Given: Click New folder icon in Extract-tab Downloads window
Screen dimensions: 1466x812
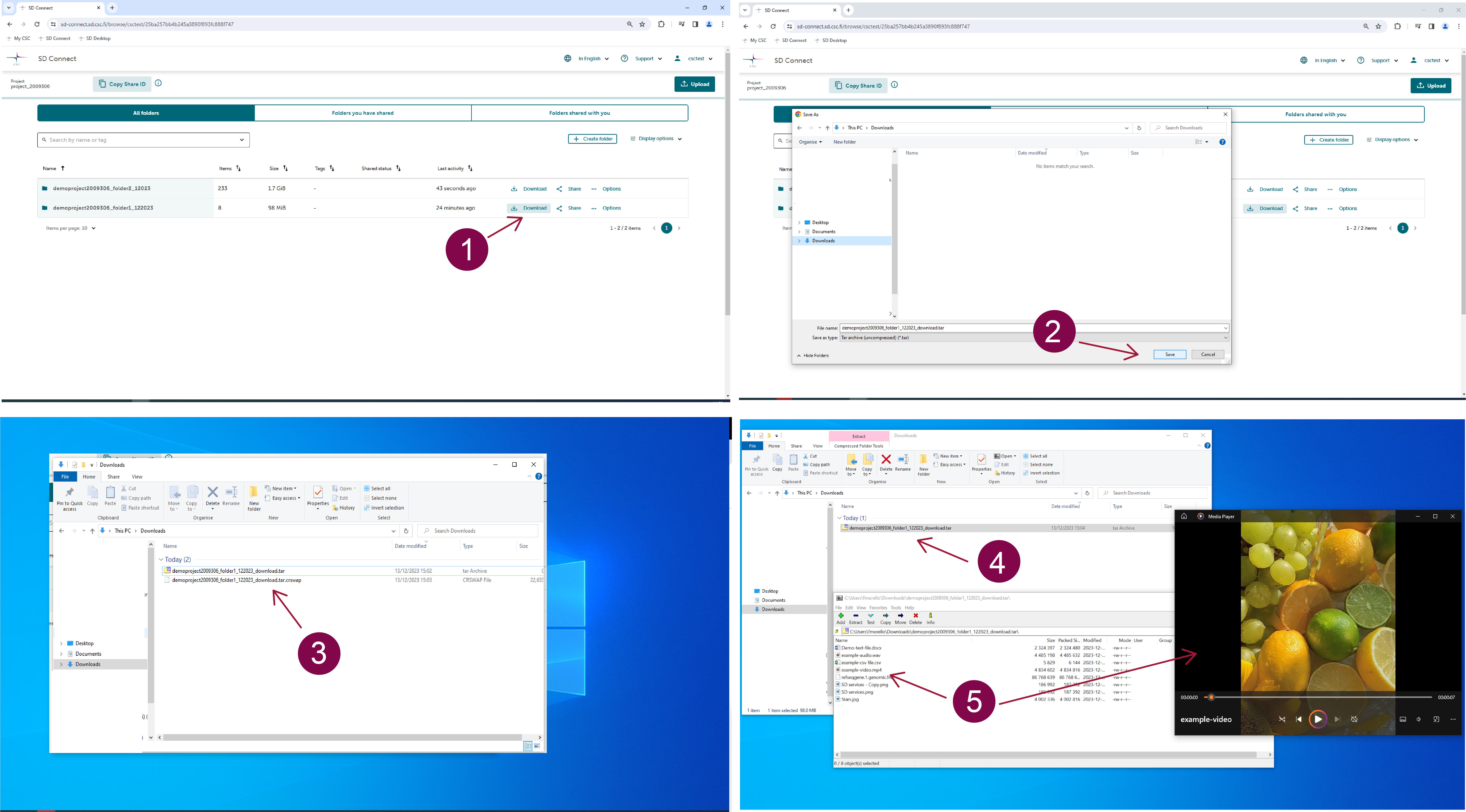Looking at the screenshot, I should point(924,464).
